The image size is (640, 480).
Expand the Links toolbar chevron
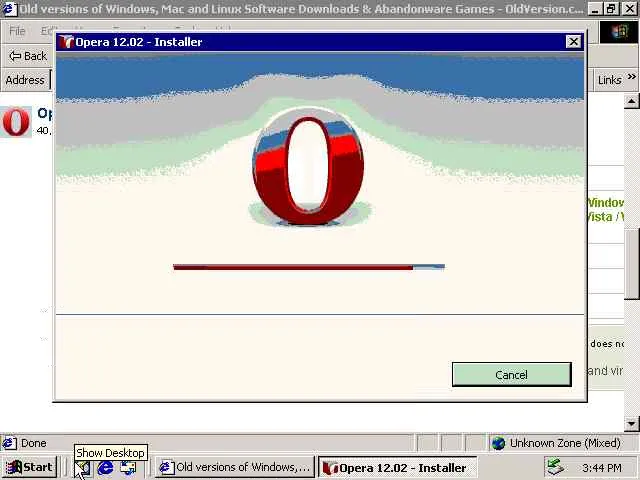coord(631,77)
